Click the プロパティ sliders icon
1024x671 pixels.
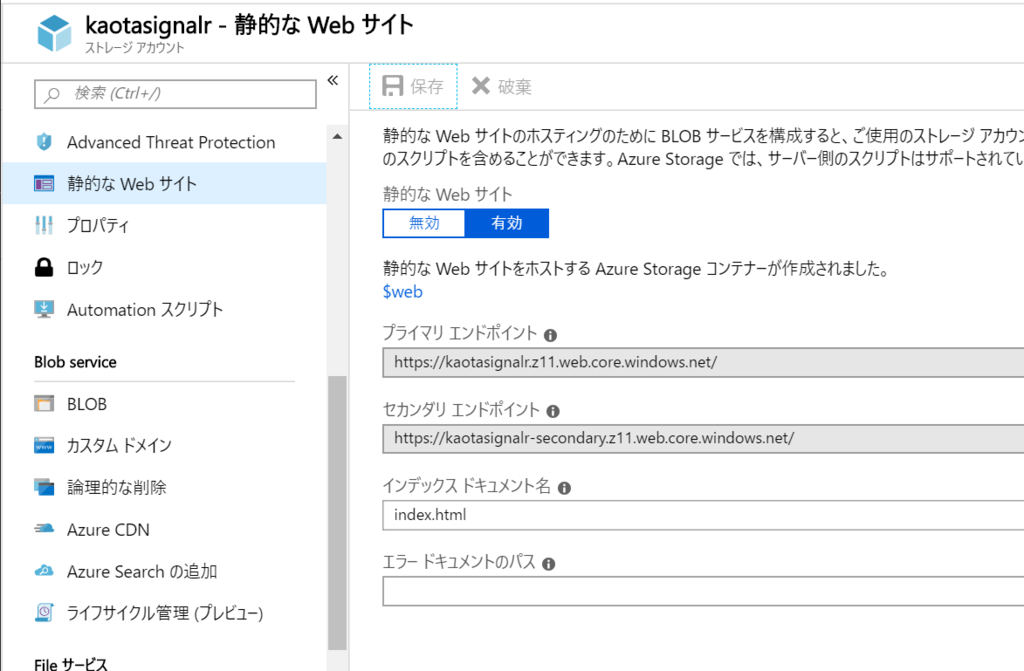pos(44,225)
